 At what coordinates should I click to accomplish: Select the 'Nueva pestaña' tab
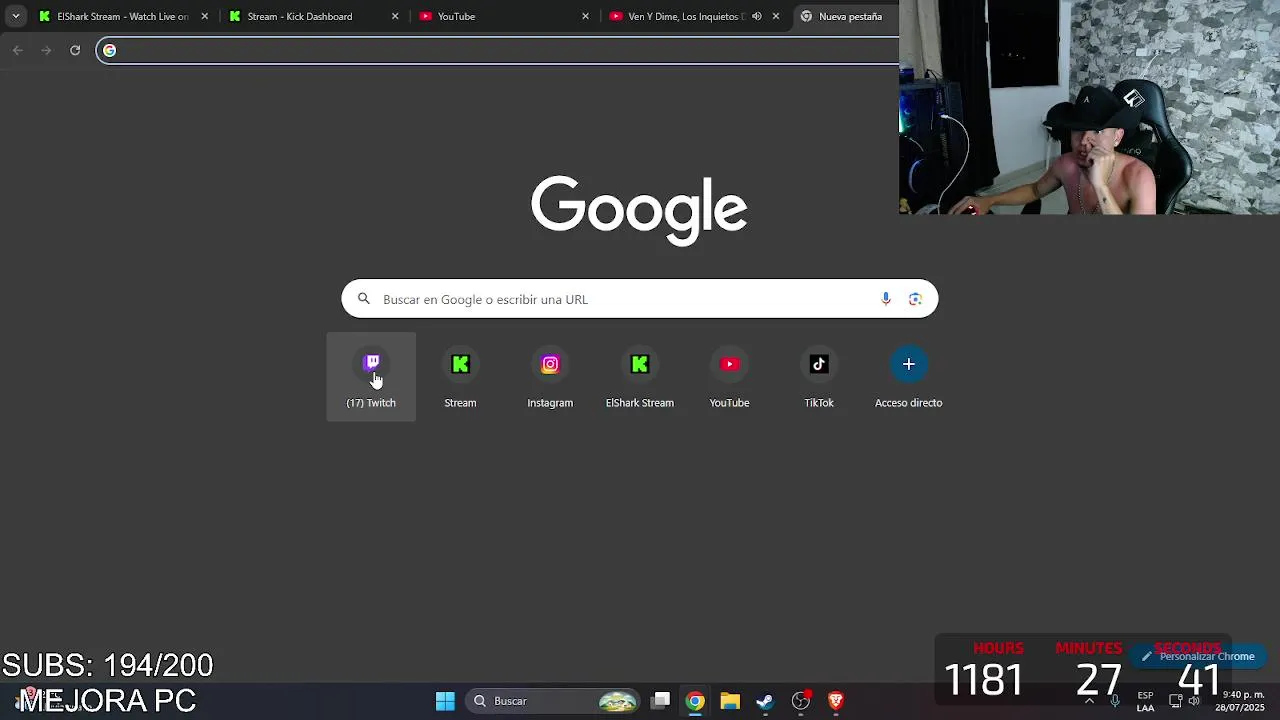tap(845, 16)
